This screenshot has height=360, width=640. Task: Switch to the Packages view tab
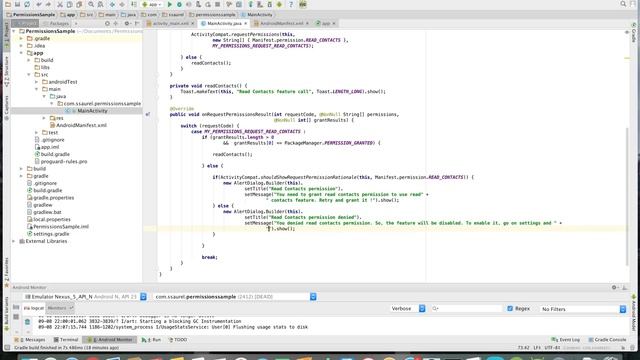(56, 24)
